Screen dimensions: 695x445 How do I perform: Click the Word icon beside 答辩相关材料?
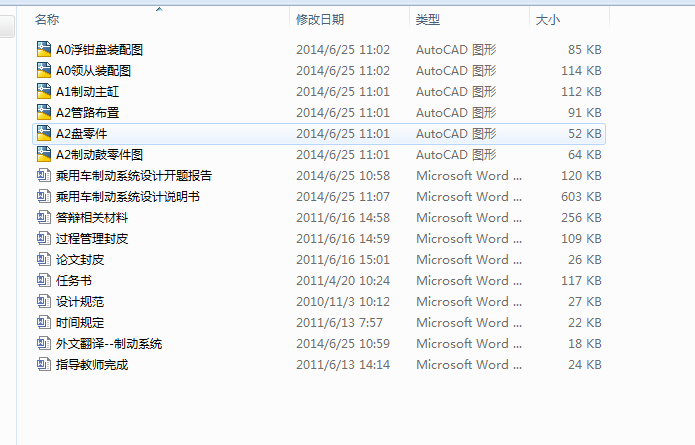pyautogui.click(x=43, y=217)
